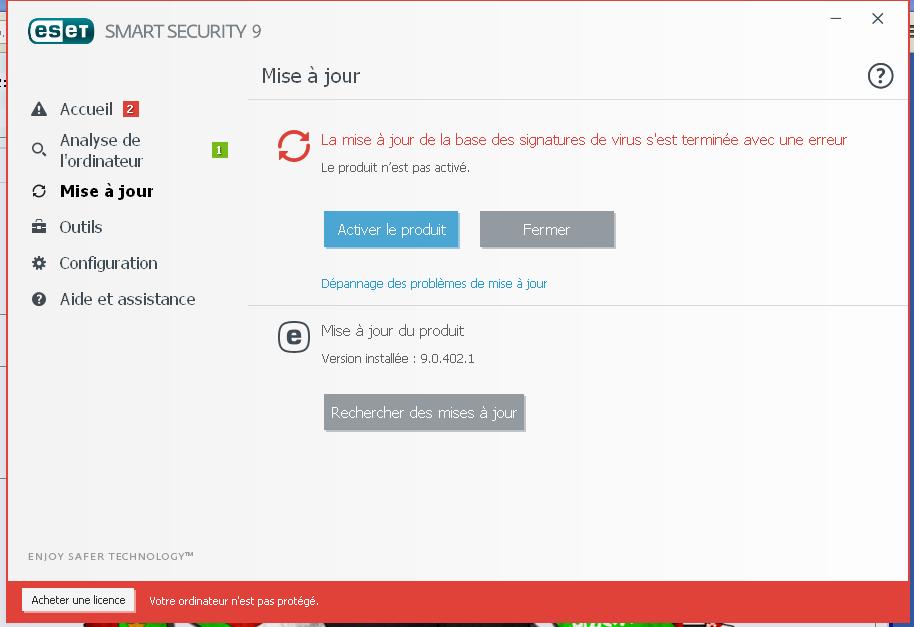Open the Outils section
This screenshot has width=914, height=627.
pyautogui.click(x=81, y=227)
